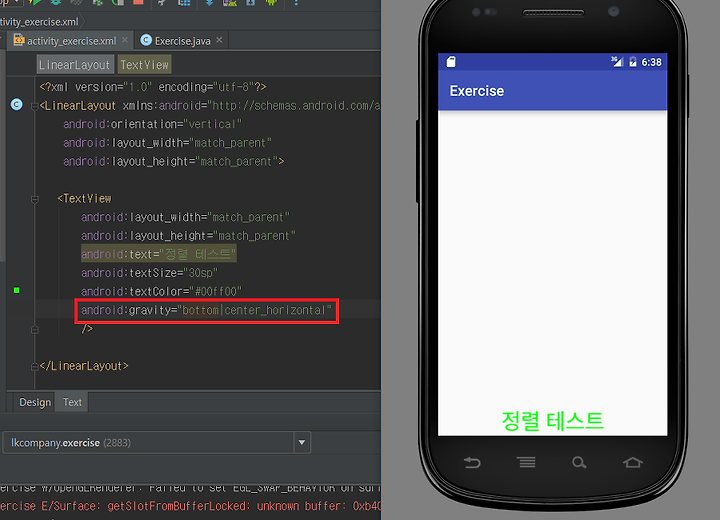The image size is (720, 520).
Task: Click the android:gravity="bottom|center_horizontal" line
Action: pyautogui.click(x=206, y=311)
